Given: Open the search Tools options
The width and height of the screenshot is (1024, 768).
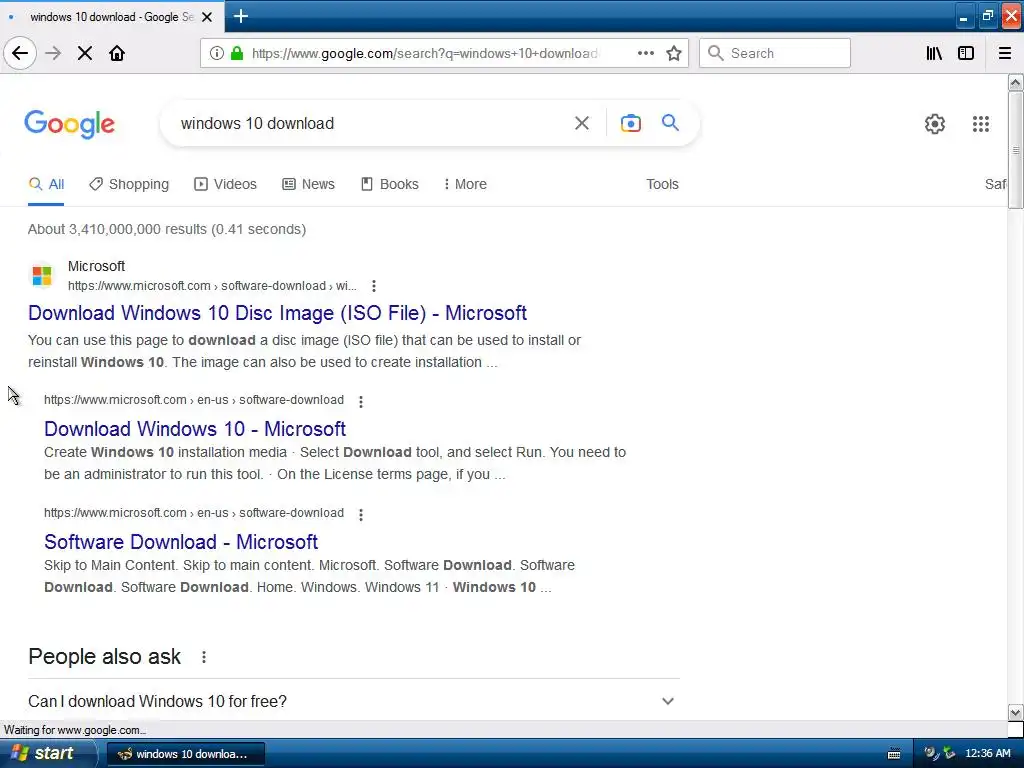Looking at the screenshot, I should tap(662, 184).
